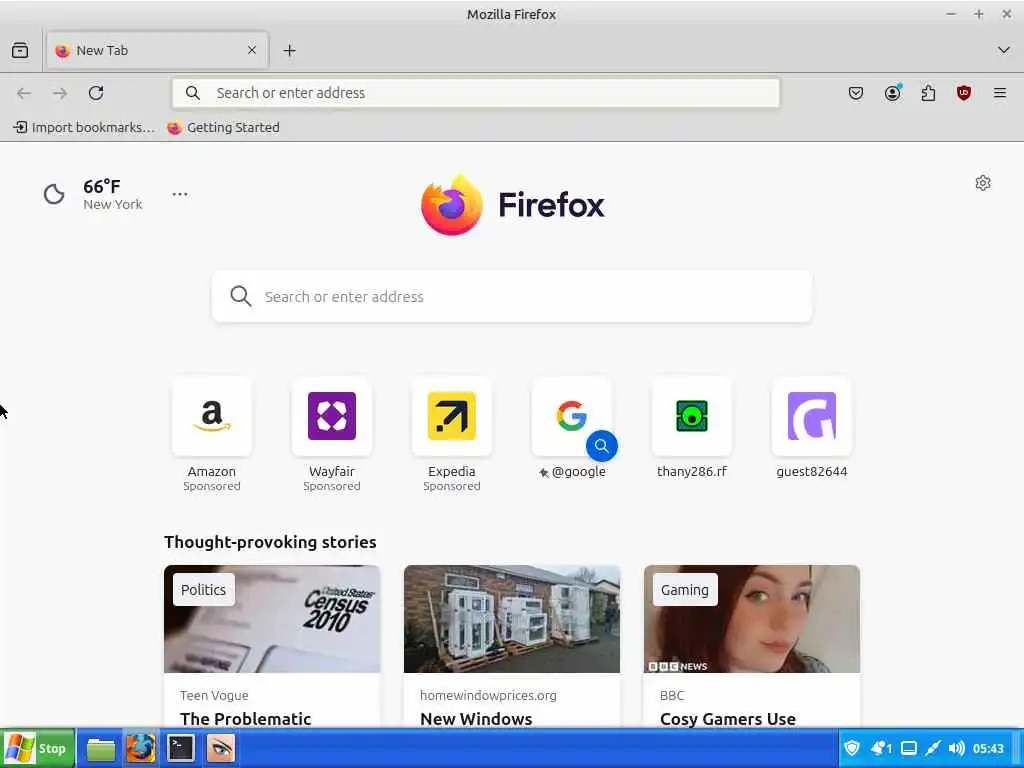Open the BBC gaming story image
Screen dimensions: 1024x768
[x=752, y=619]
